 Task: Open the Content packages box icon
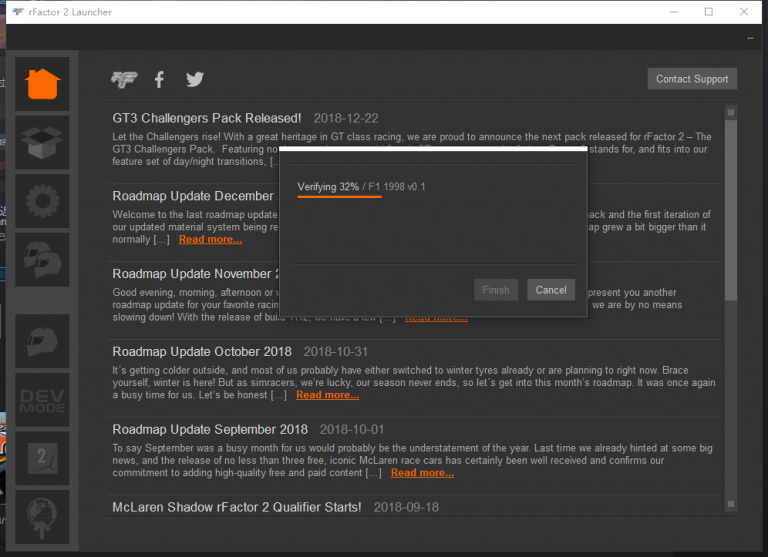point(42,143)
